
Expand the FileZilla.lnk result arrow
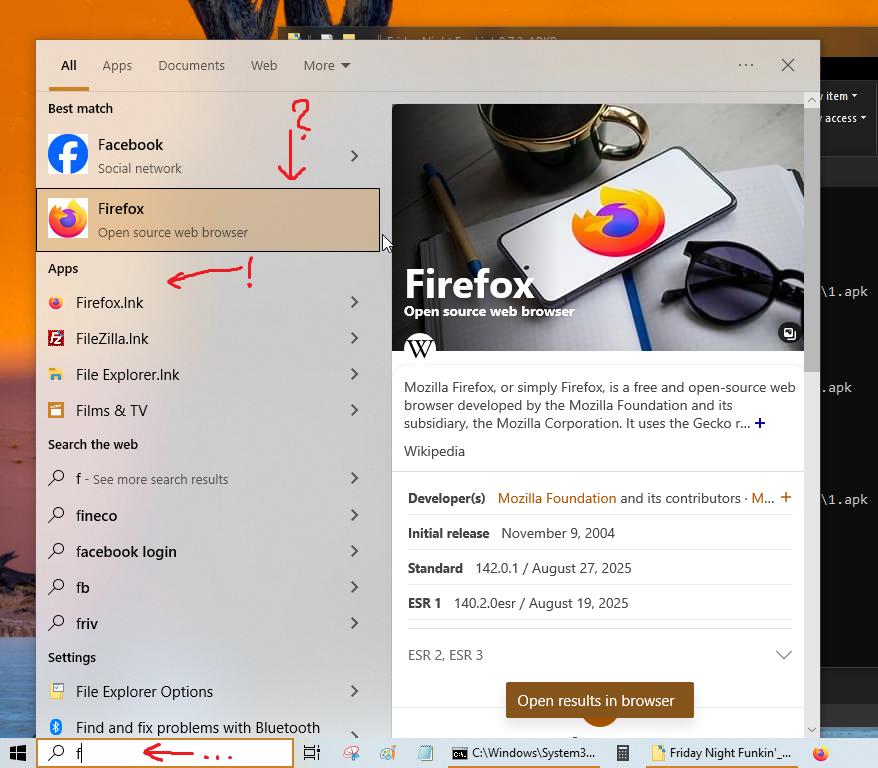(354, 338)
